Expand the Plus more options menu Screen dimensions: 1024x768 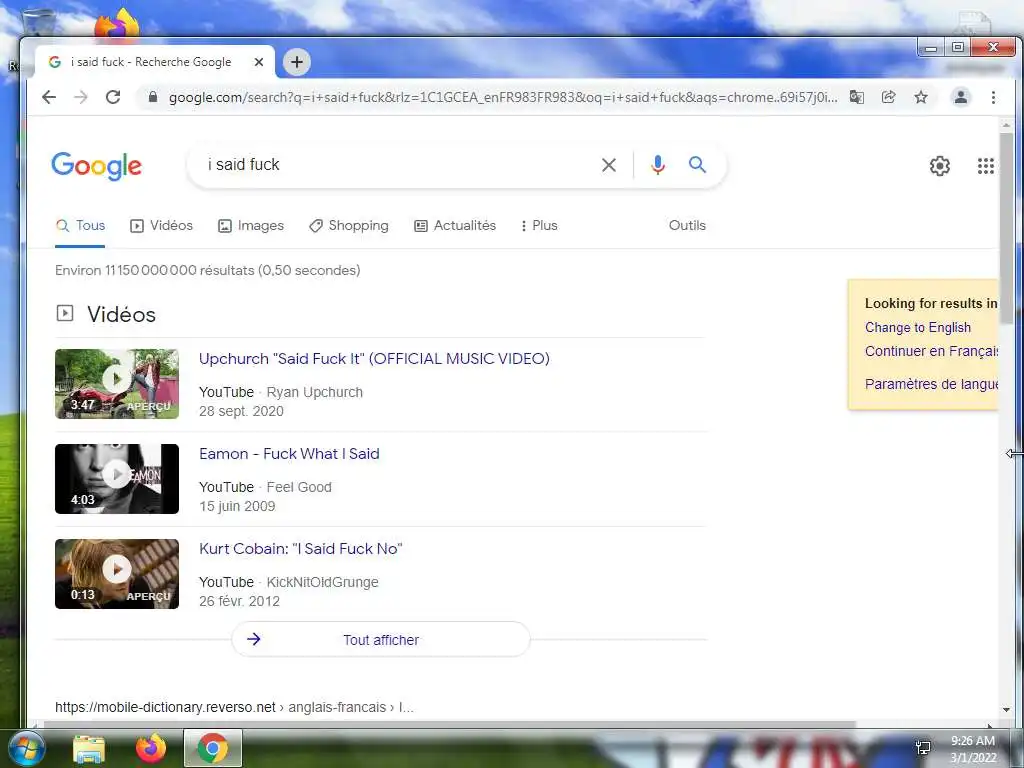tap(539, 225)
